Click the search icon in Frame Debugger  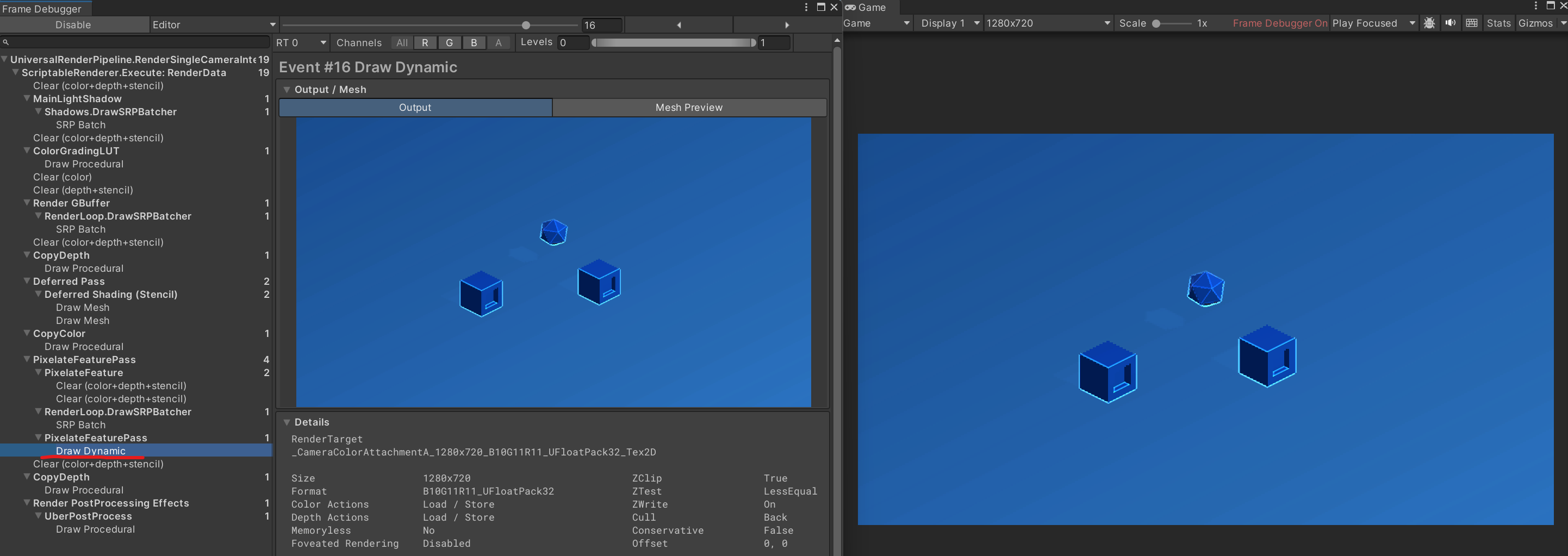pyautogui.click(x=6, y=42)
